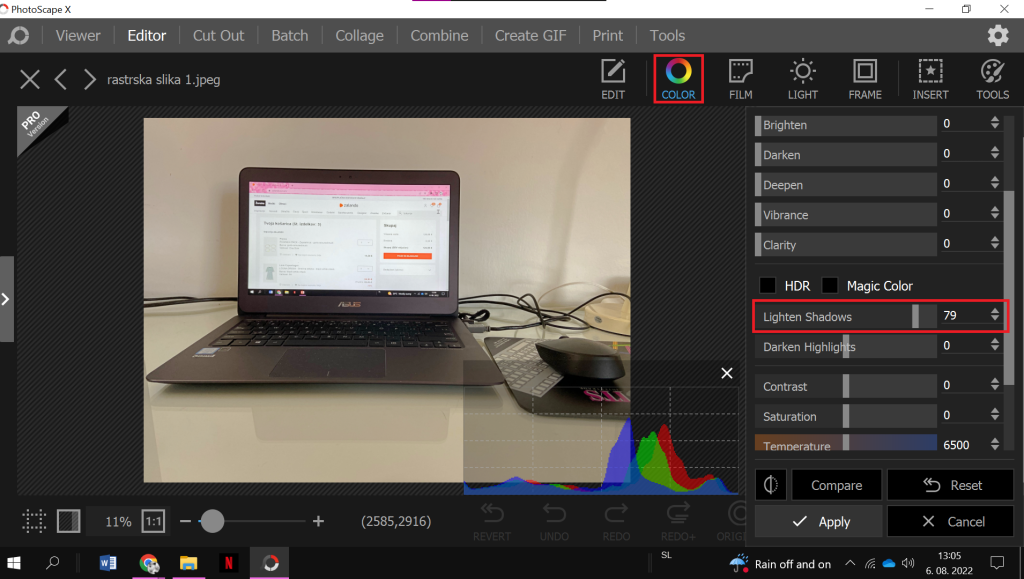The image size is (1024, 579).
Task: Open File Explorer from the taskbar
Action: (x=189, y=563)
